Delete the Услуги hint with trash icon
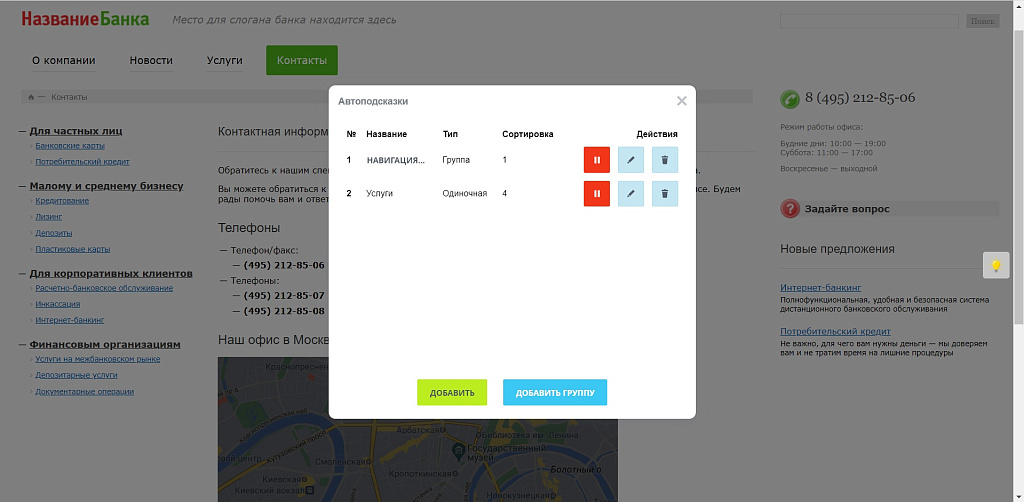The width and height of the screenshot is (1024, 502). click(x=664, y=193)
